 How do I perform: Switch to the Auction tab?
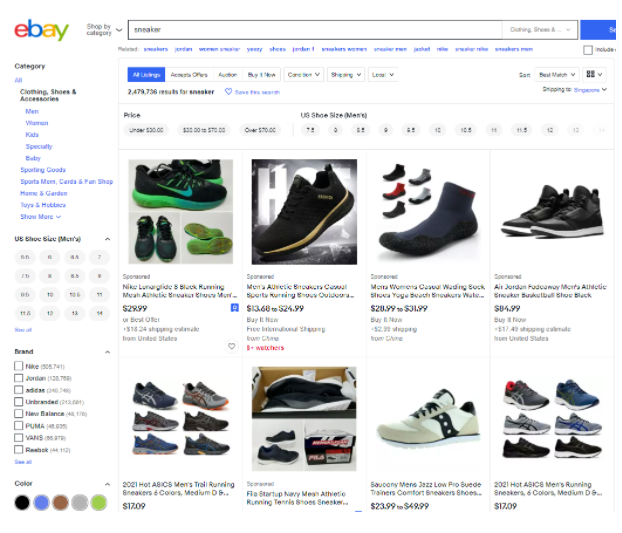pos(228,74)
